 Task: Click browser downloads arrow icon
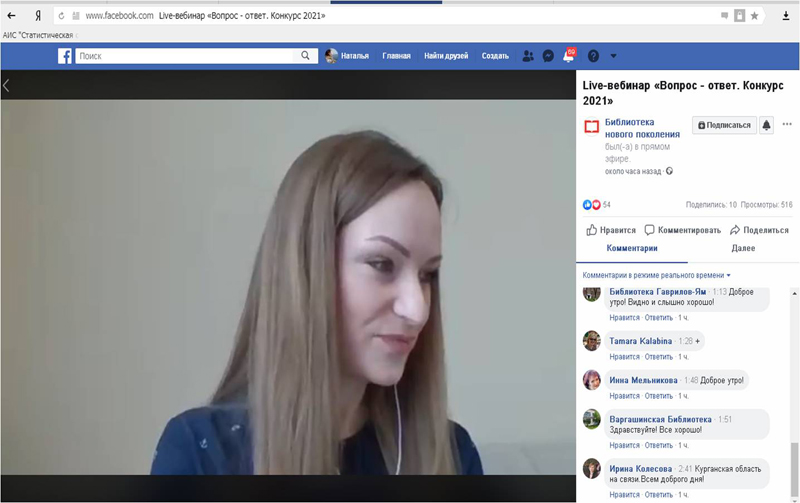pyautogui.click(x=786, y=16)
